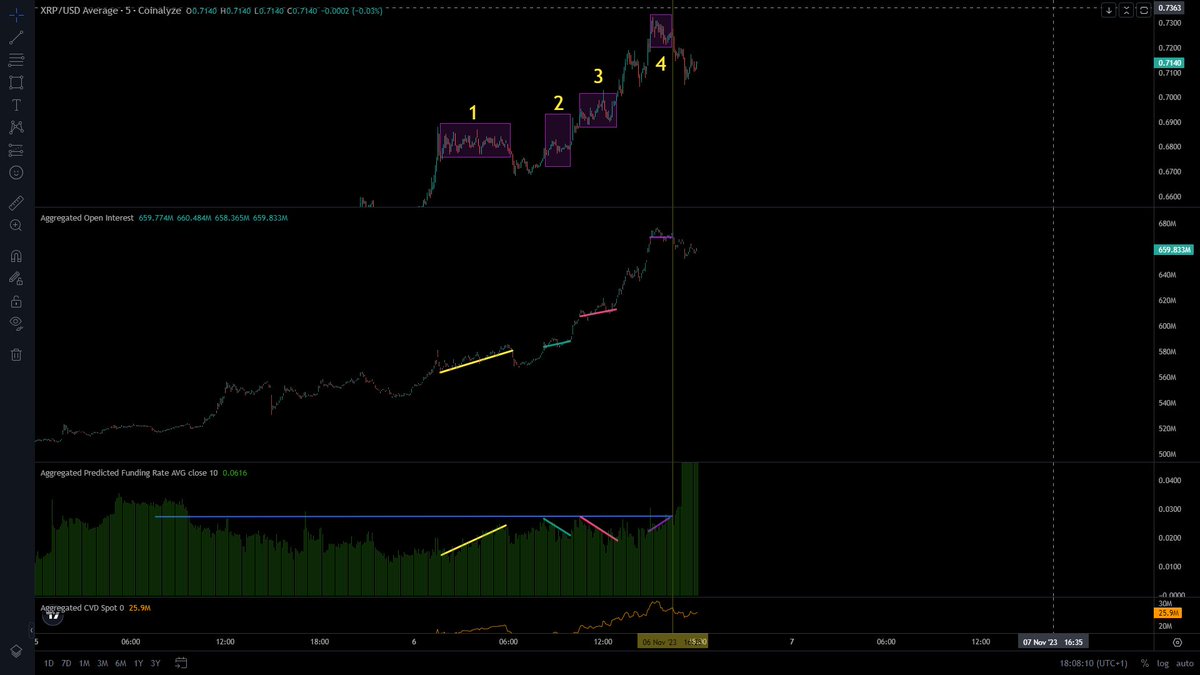Set range to 3M
This screenshot has width=1200, height=675.
pyautogui.click(x=102, y=663)
